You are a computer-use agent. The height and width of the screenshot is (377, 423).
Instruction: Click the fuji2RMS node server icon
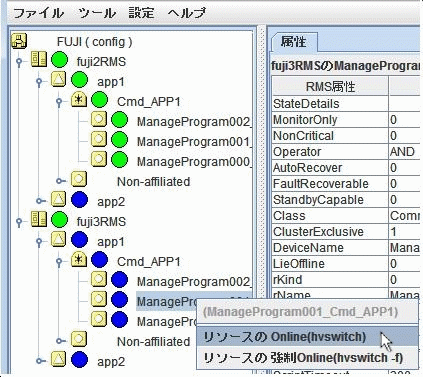39,60
